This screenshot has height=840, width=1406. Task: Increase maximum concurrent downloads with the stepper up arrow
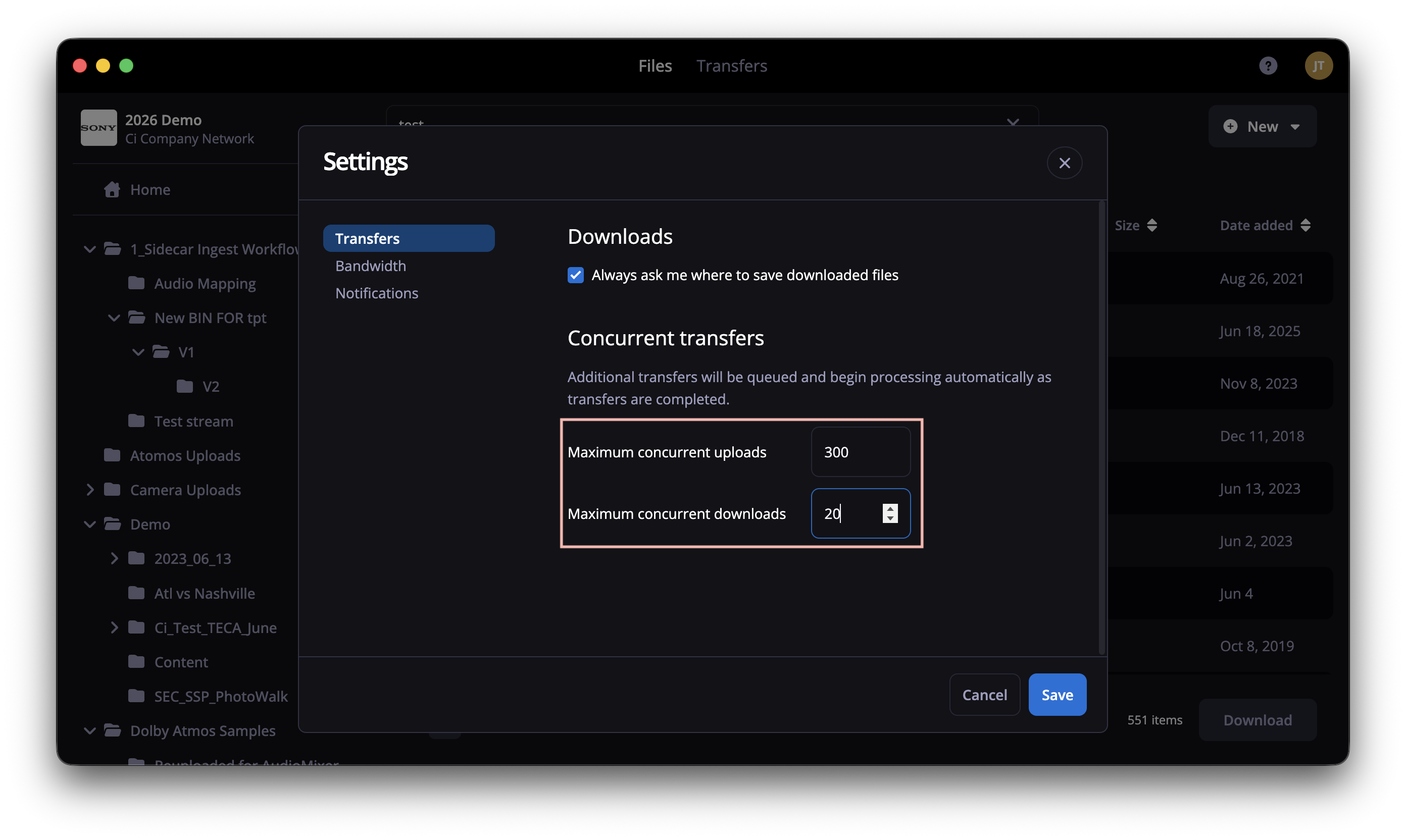click(x=889, y=508)
